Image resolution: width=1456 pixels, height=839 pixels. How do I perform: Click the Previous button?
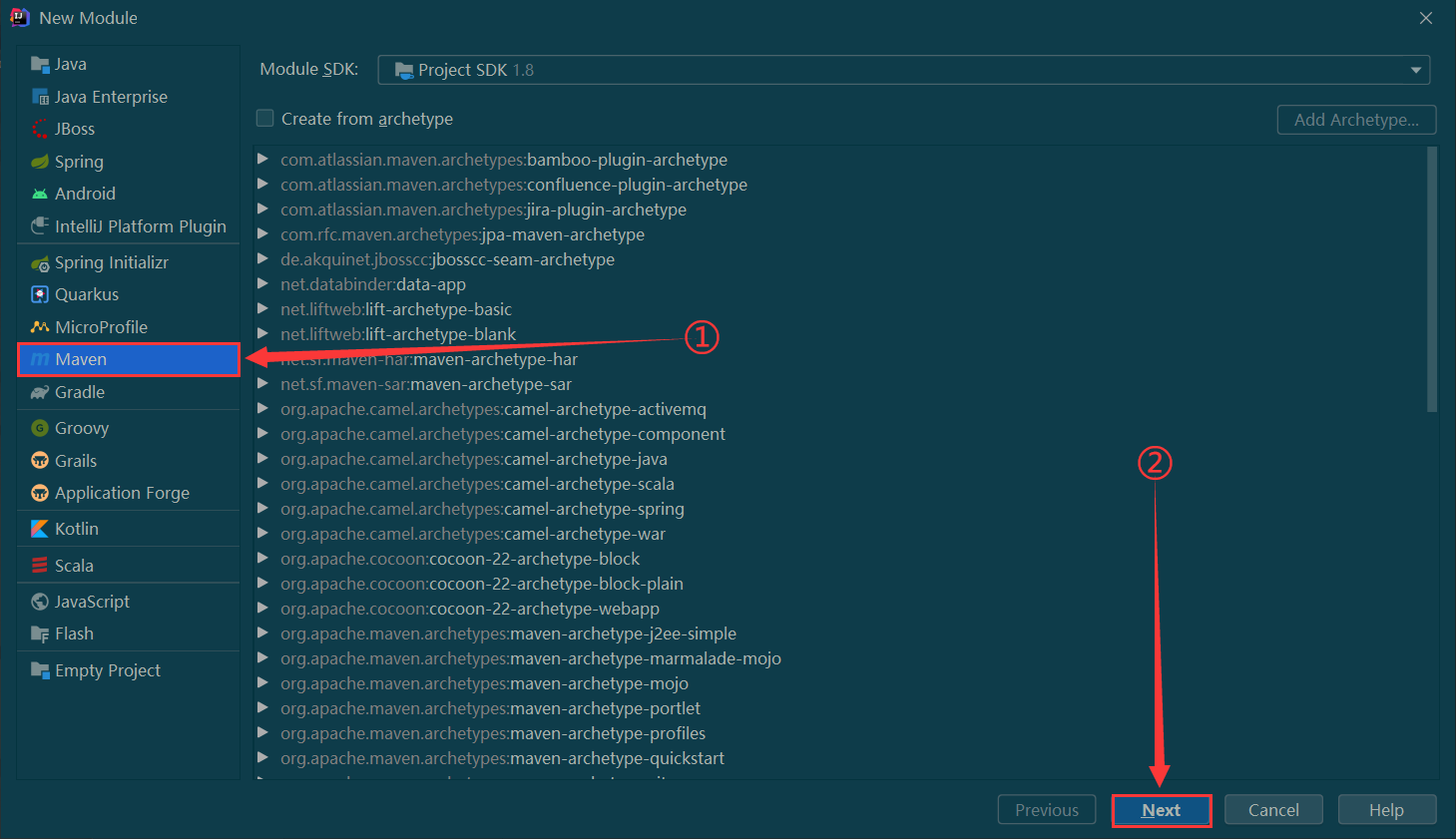click(1047, 810)
